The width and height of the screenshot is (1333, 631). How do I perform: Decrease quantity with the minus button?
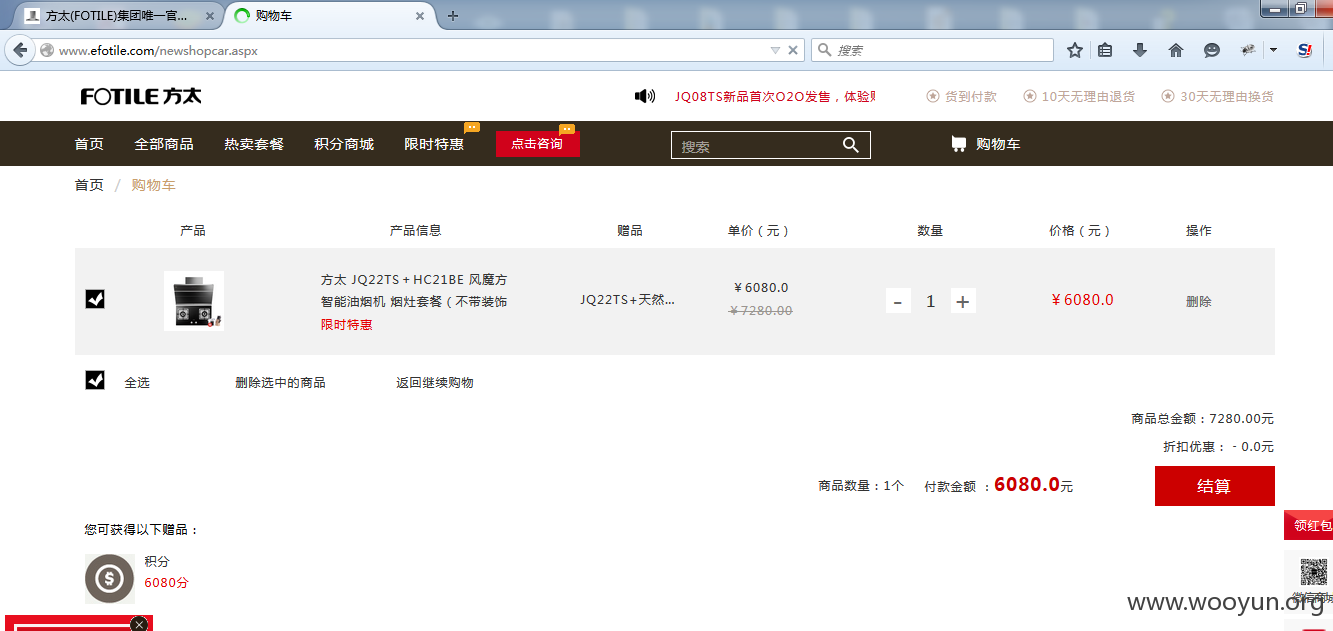pos(898,301)
